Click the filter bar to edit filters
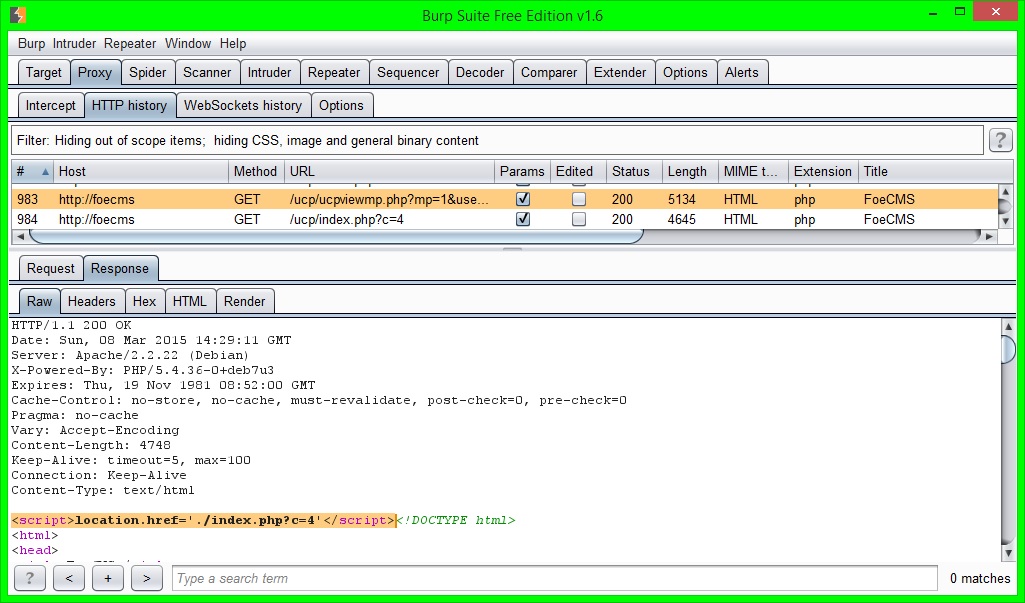Image resolution: width=1025 pixels, height=603 pixels. [x=497, y=140]
